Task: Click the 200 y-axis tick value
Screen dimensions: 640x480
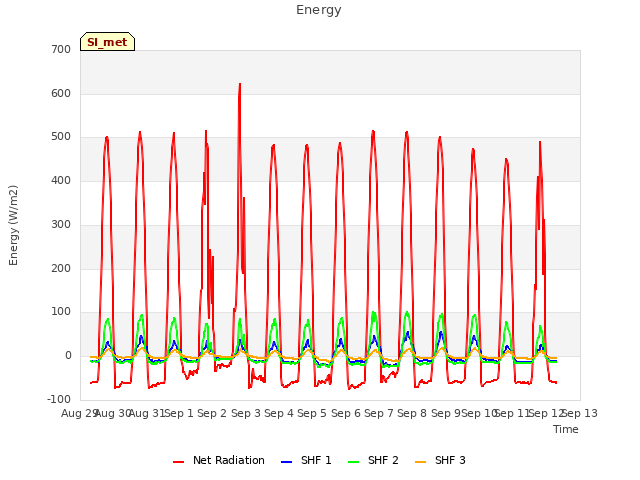Action: (x=61, y=268)
